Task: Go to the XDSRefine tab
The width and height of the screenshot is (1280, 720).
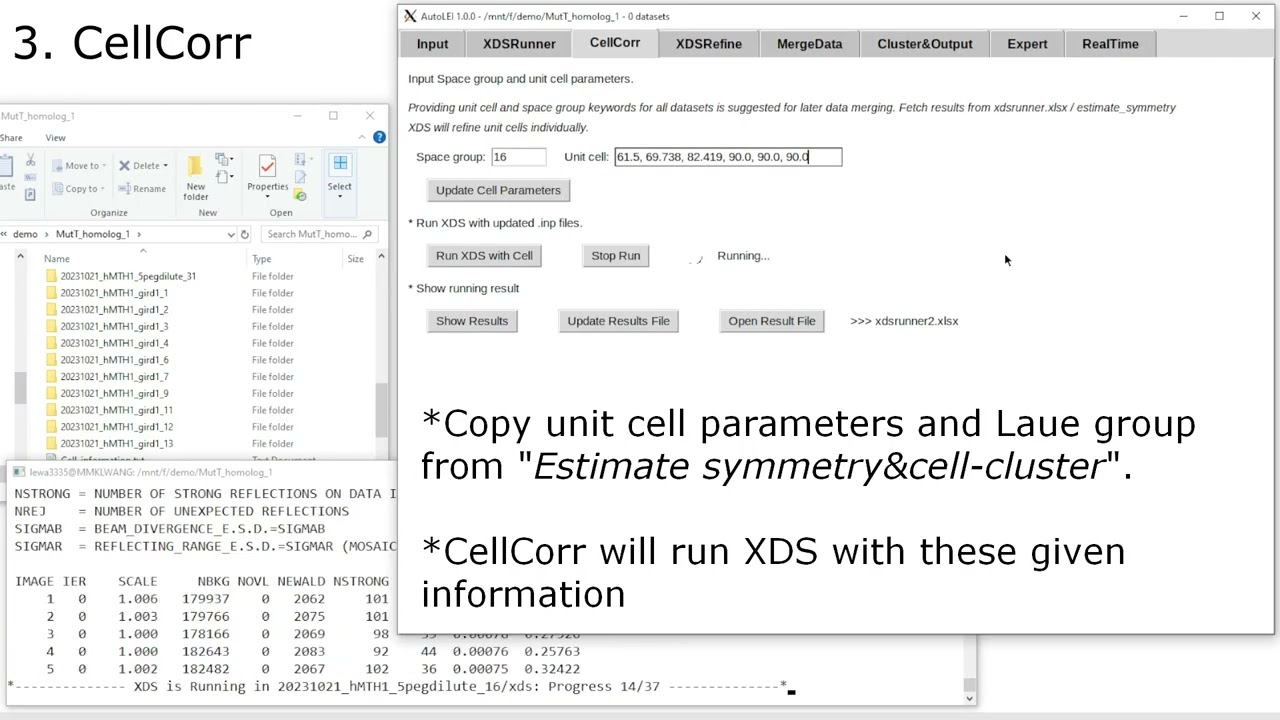Action: (708, 44)
